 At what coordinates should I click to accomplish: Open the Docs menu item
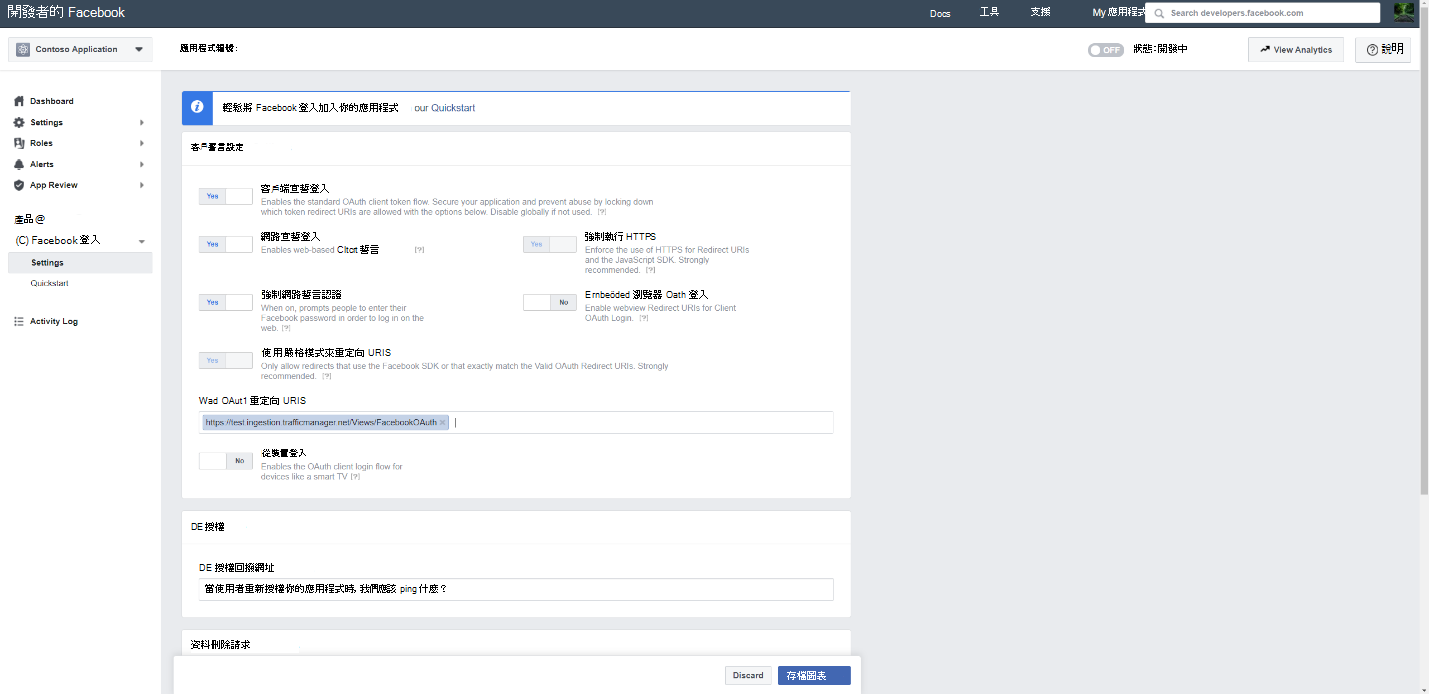pyautogui.click(x=940, y=13)
